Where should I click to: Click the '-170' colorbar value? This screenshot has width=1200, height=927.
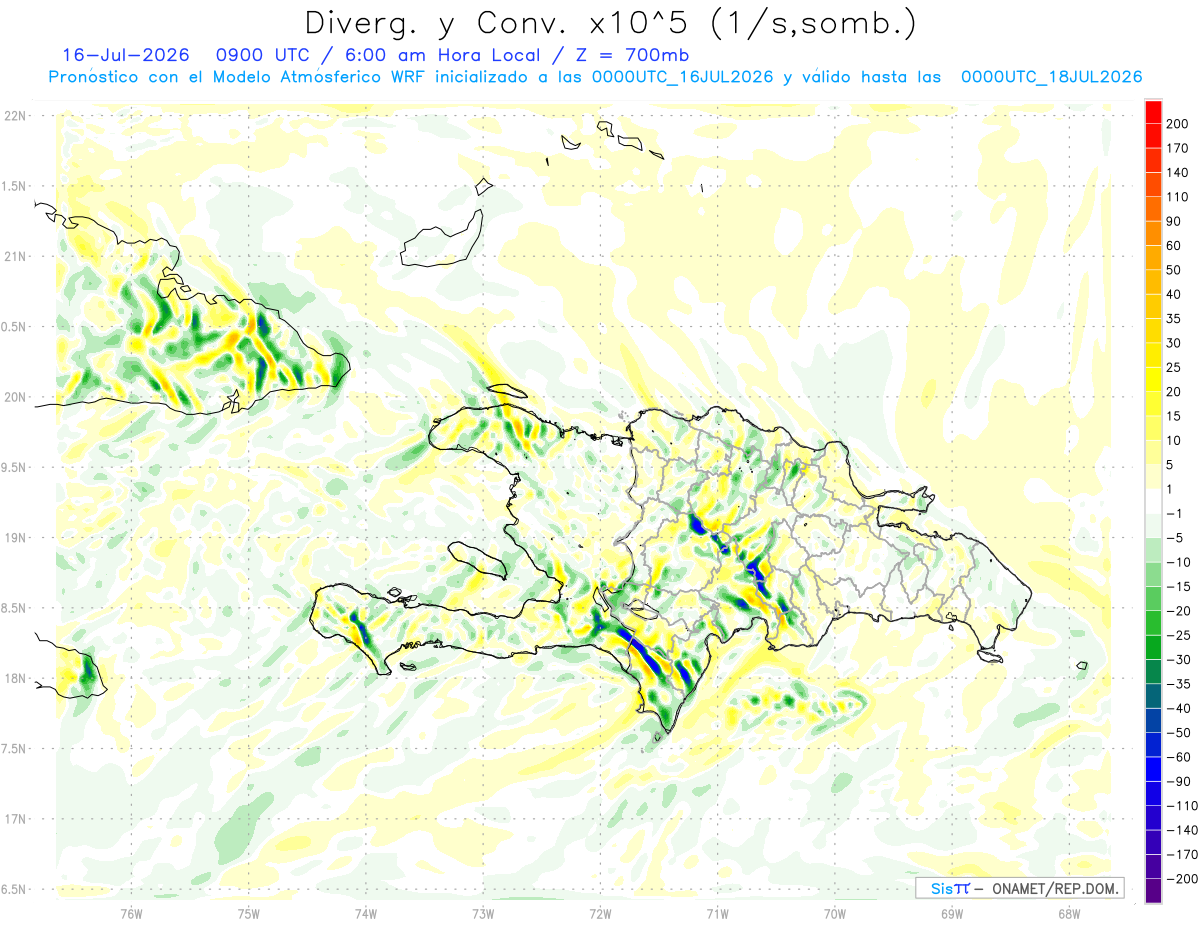tap(1182, 855)
